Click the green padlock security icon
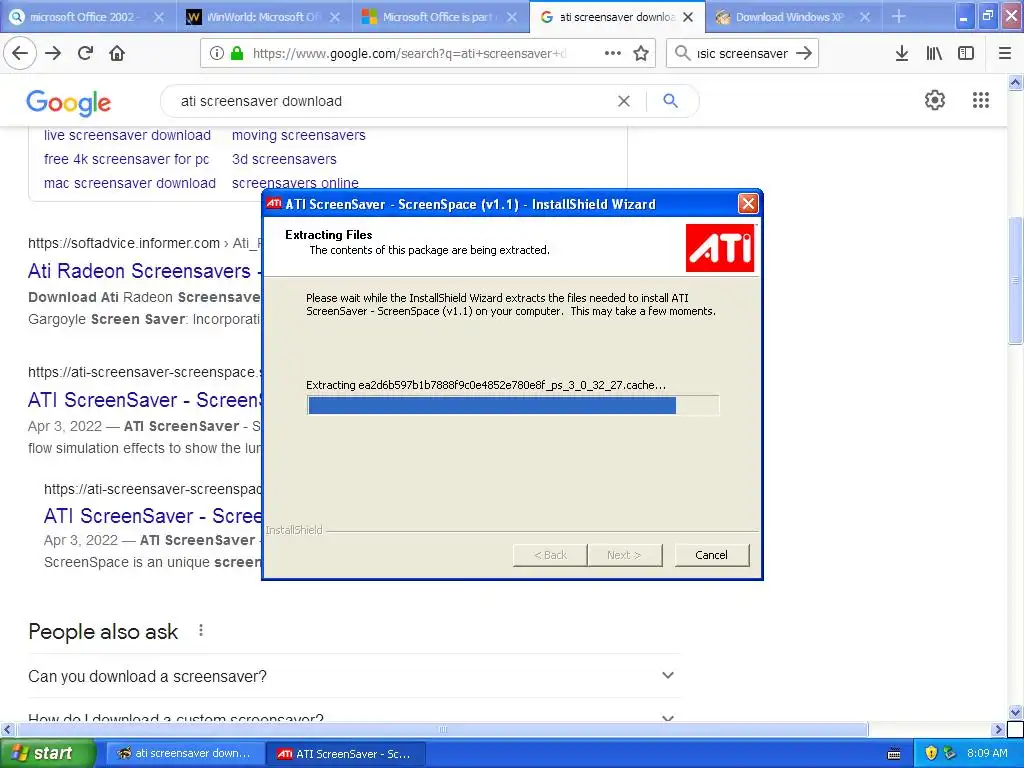Screen dimensions: 1024x768 click(237, 54)
